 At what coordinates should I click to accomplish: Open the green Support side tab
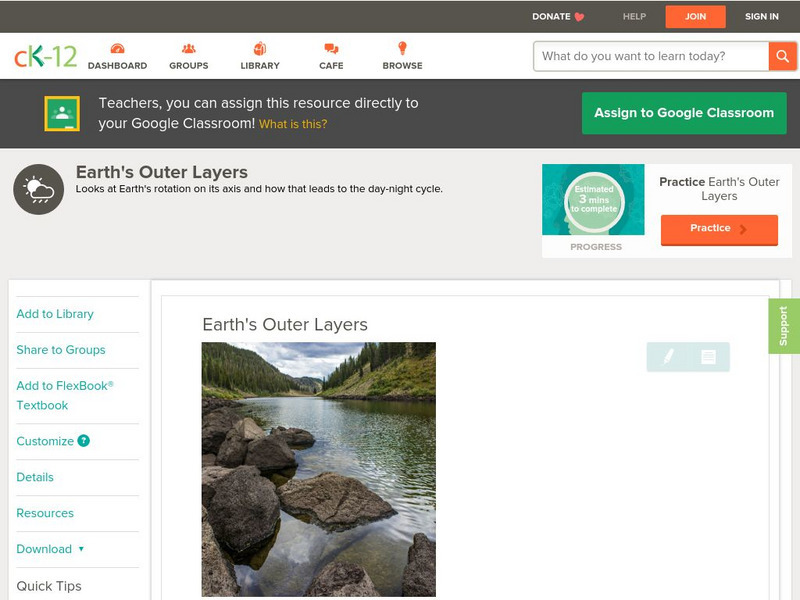(784, 326)
